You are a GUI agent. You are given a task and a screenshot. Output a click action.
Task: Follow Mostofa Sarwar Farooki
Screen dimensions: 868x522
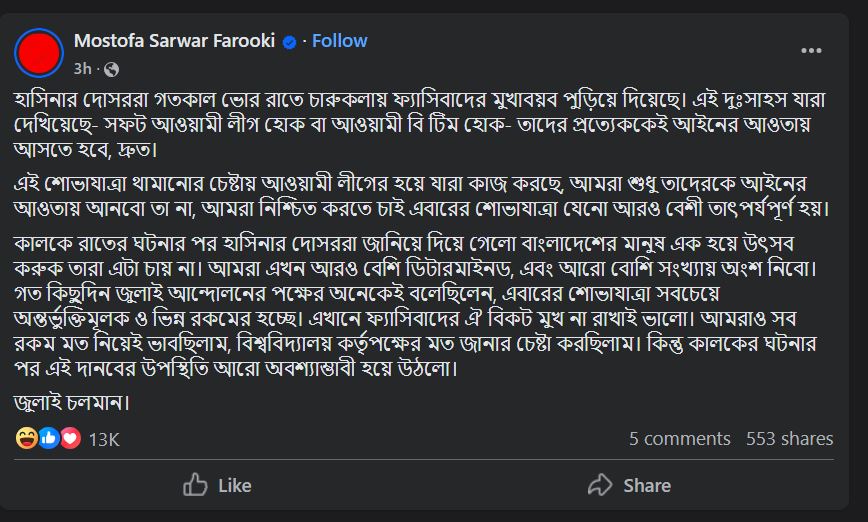339,41
